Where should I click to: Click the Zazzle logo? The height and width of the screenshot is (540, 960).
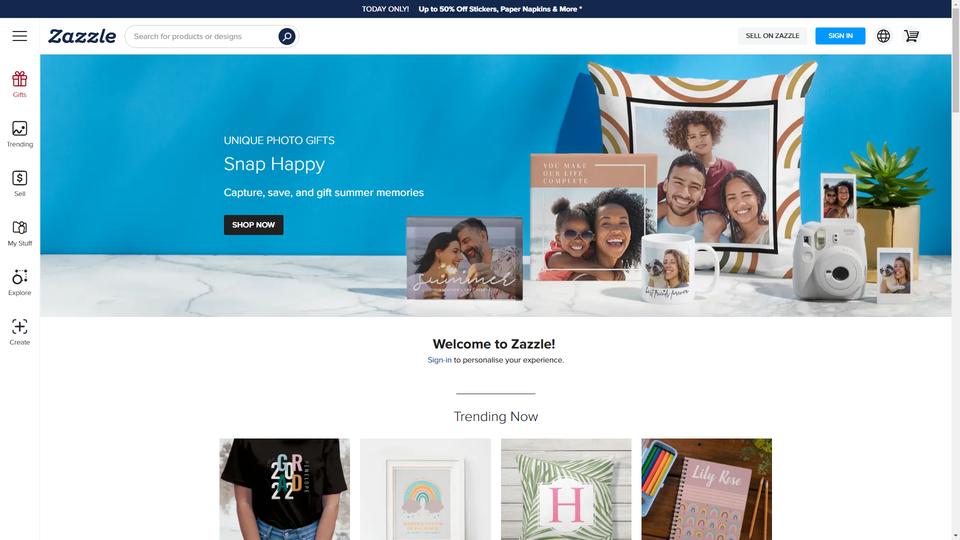[x=82, y=36]
